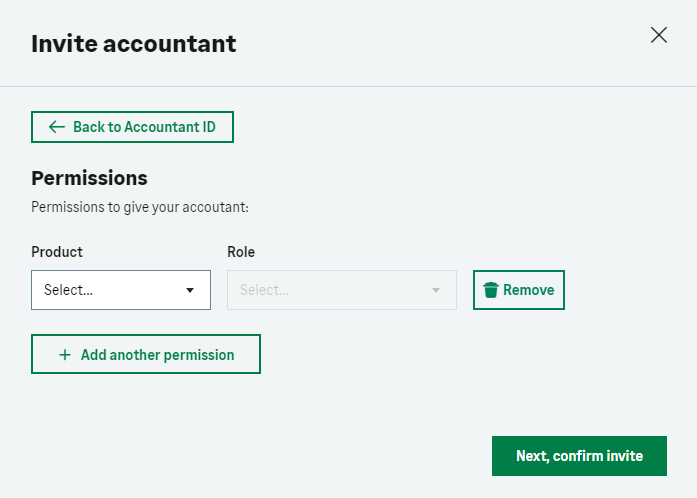Image resolution: width=697 pixels, height=498 pixels.
Task: Open the Role select dropdown
Action: point(342,290)
